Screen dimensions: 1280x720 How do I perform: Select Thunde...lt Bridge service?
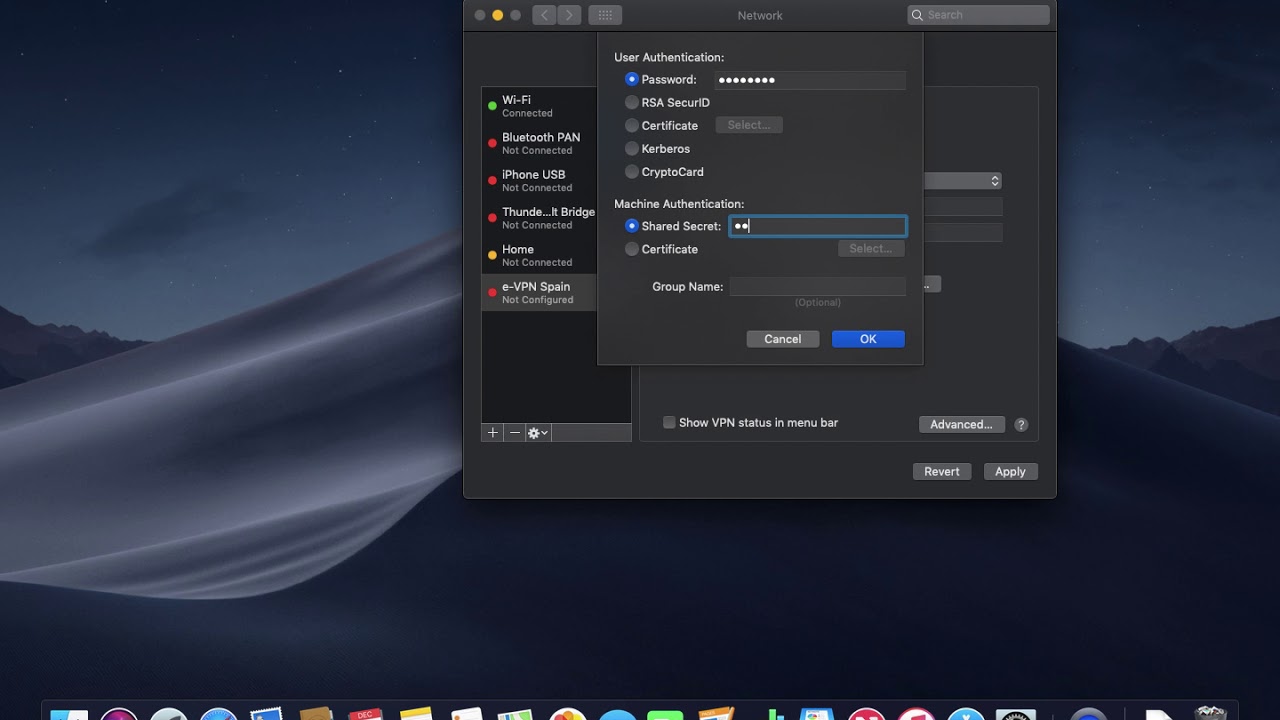539,217
